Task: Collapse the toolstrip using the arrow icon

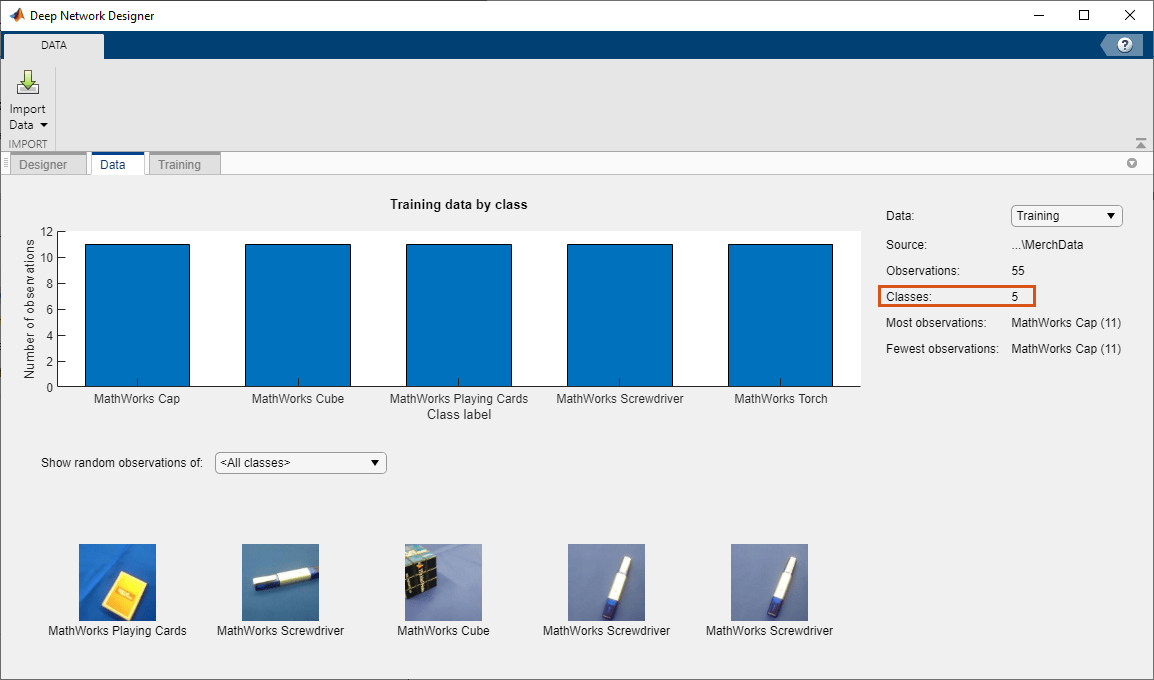Action: 1141,143
